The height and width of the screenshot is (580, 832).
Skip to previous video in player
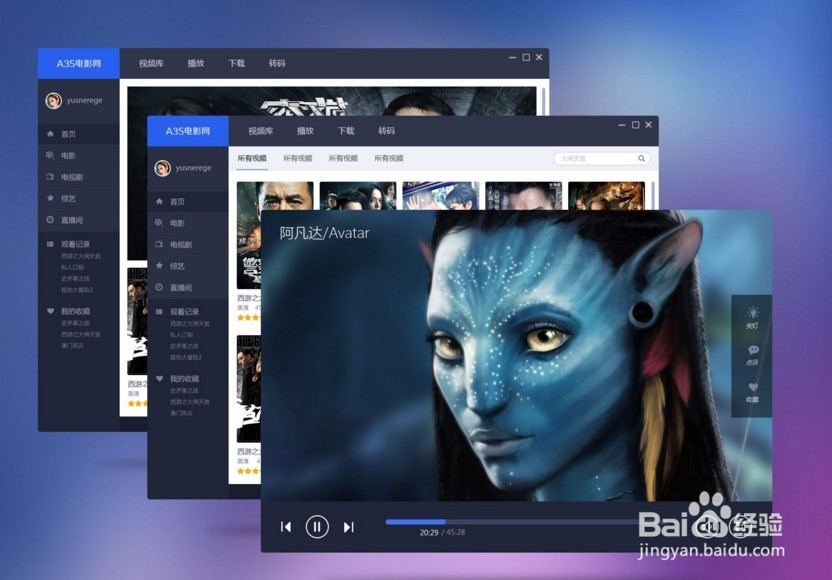(285, 527)
